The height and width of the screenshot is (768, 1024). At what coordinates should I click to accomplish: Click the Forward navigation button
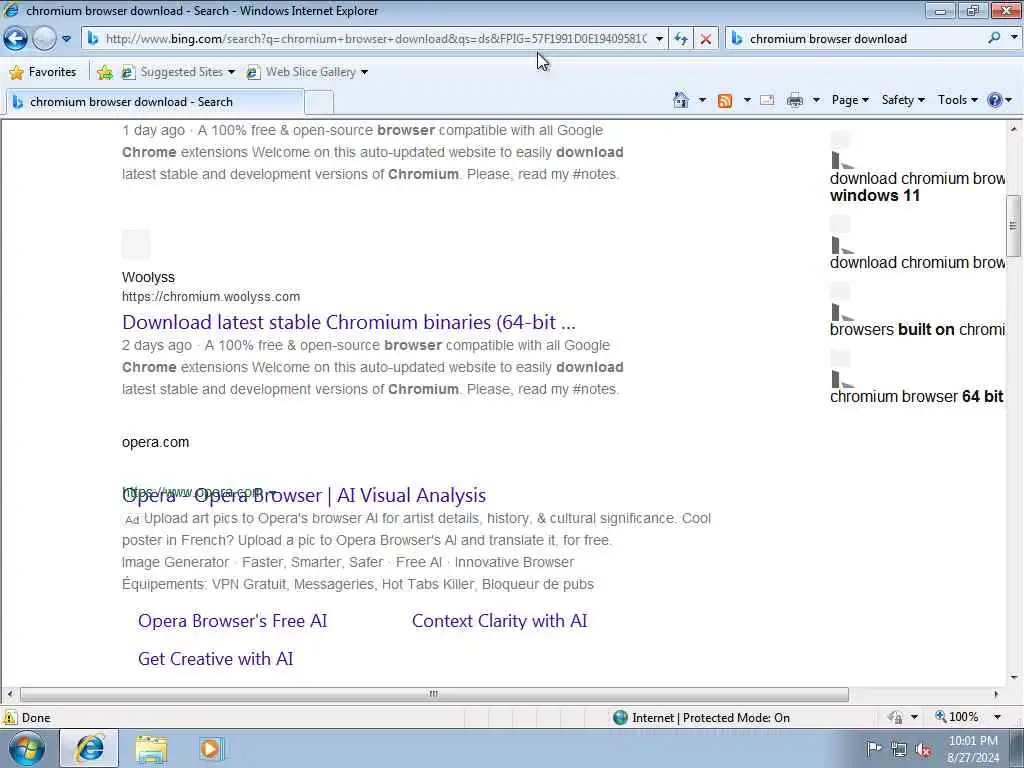coord(44,39)
